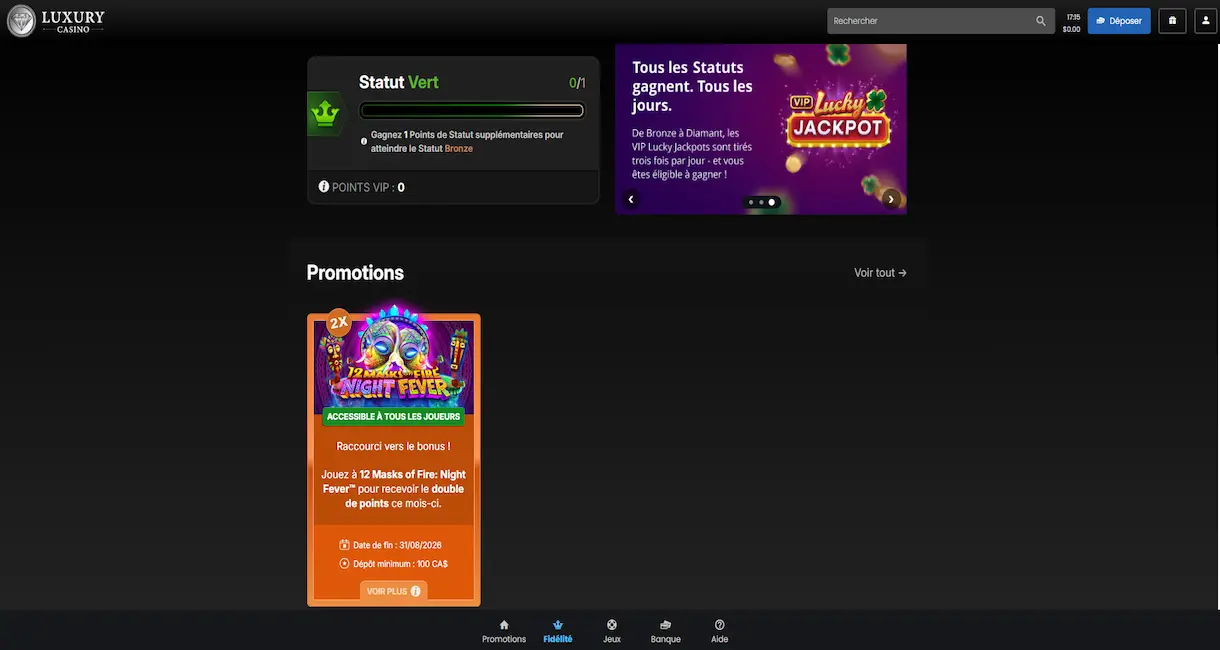
Task: Click the Voir tout link
Action: click(x=880, y=273)
